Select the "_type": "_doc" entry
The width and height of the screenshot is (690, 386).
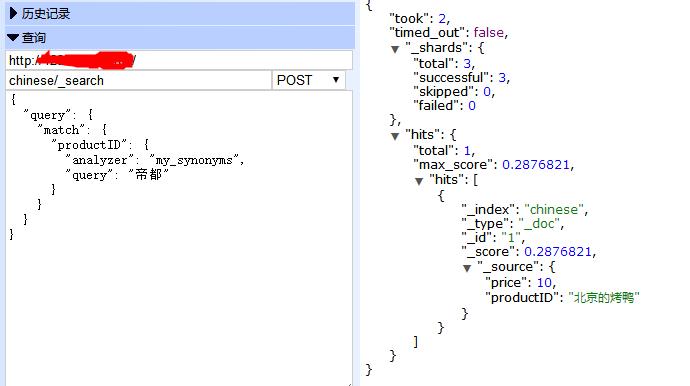[513, 224]
